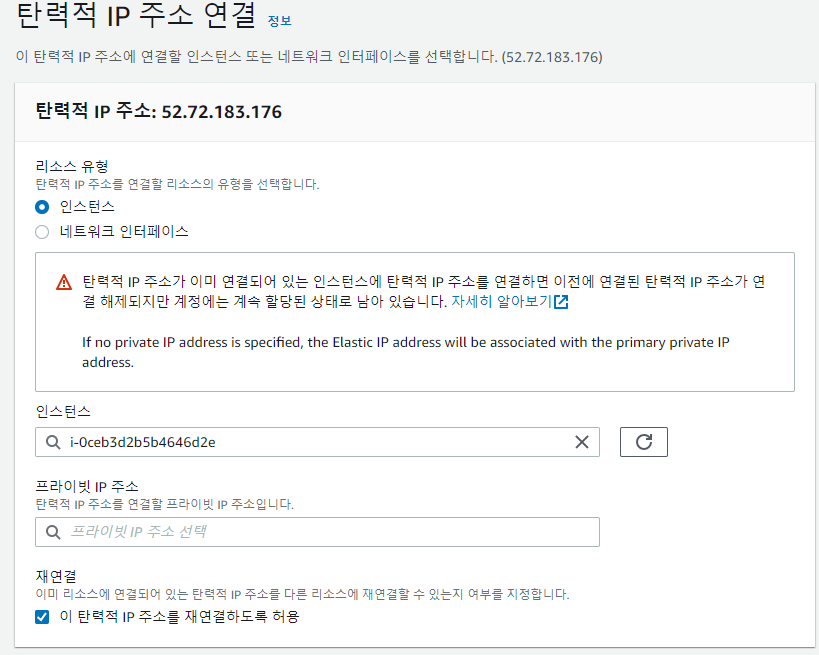The width and height of the screenshot is (819, 655).
Task: Focus the instance field i-0ceb3d2b5b4646d2e
Action: [317, 442]
